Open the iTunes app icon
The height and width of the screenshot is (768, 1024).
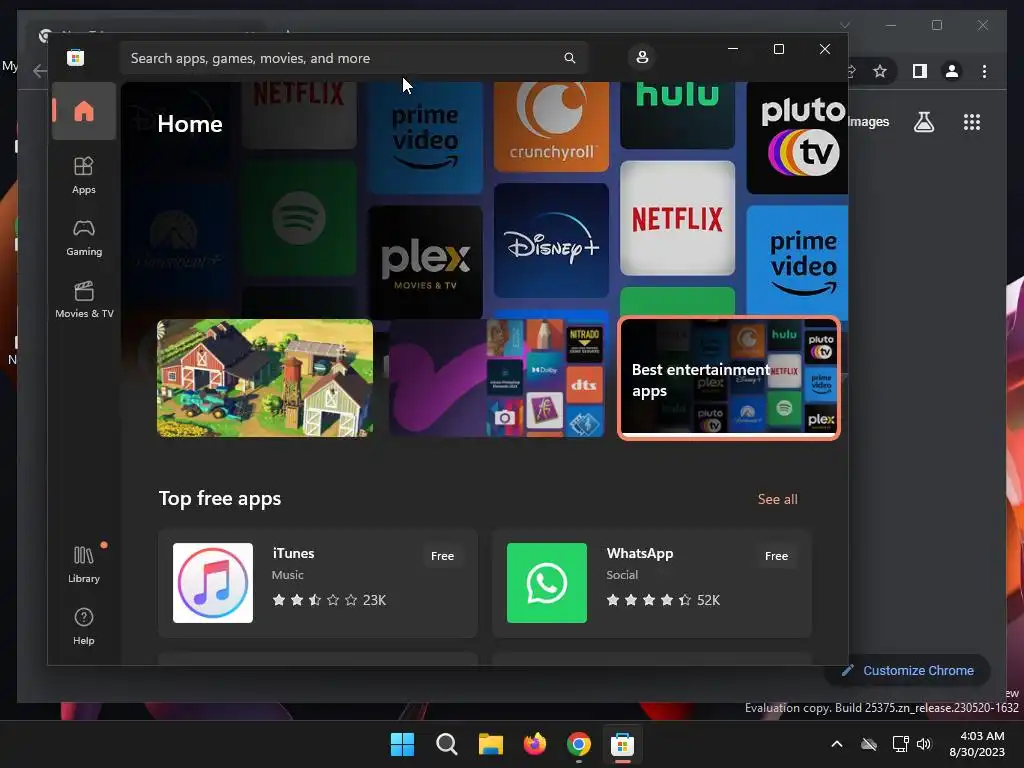[213, 583]
